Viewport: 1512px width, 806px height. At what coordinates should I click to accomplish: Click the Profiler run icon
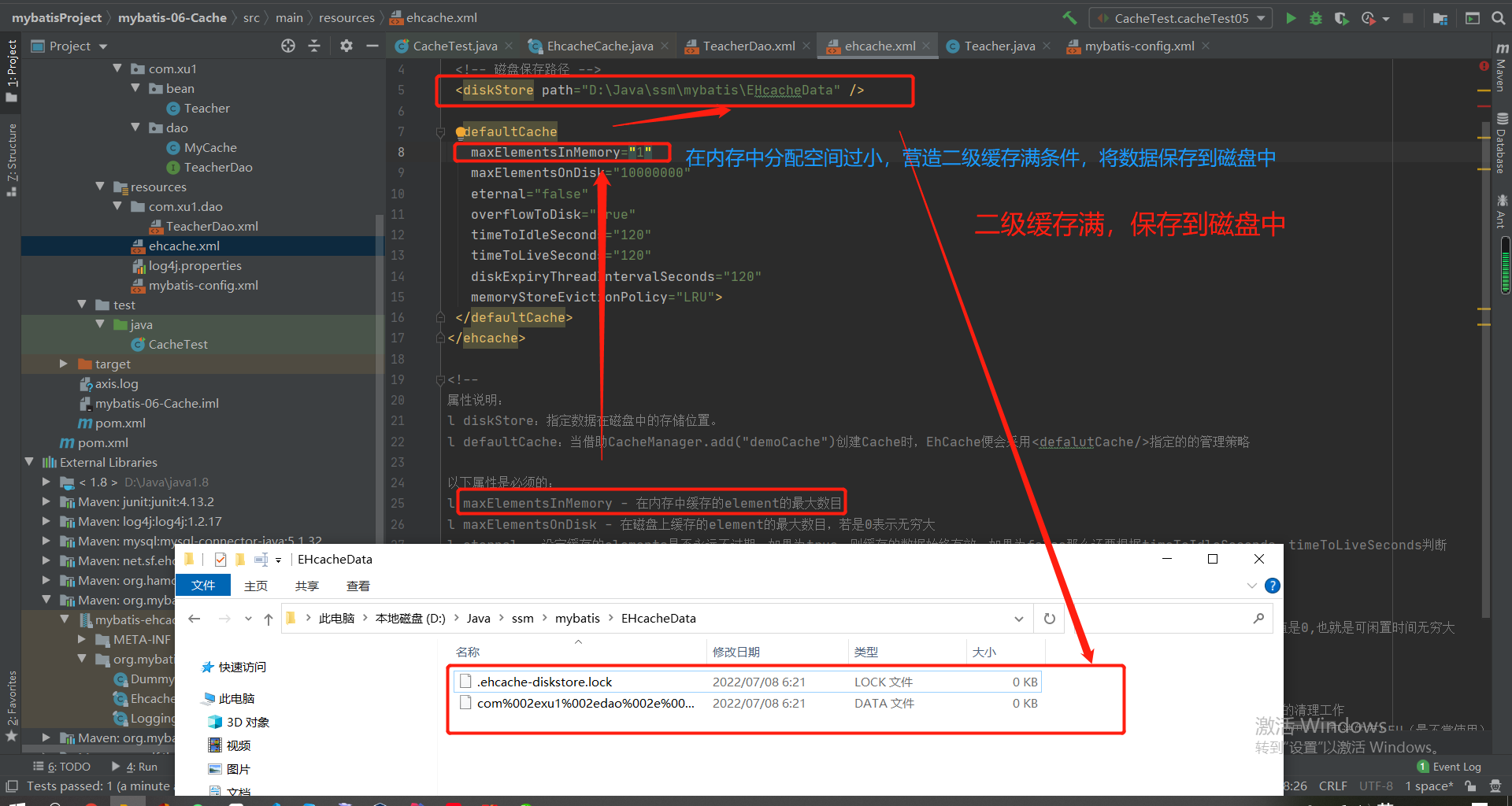[1369, 18]
